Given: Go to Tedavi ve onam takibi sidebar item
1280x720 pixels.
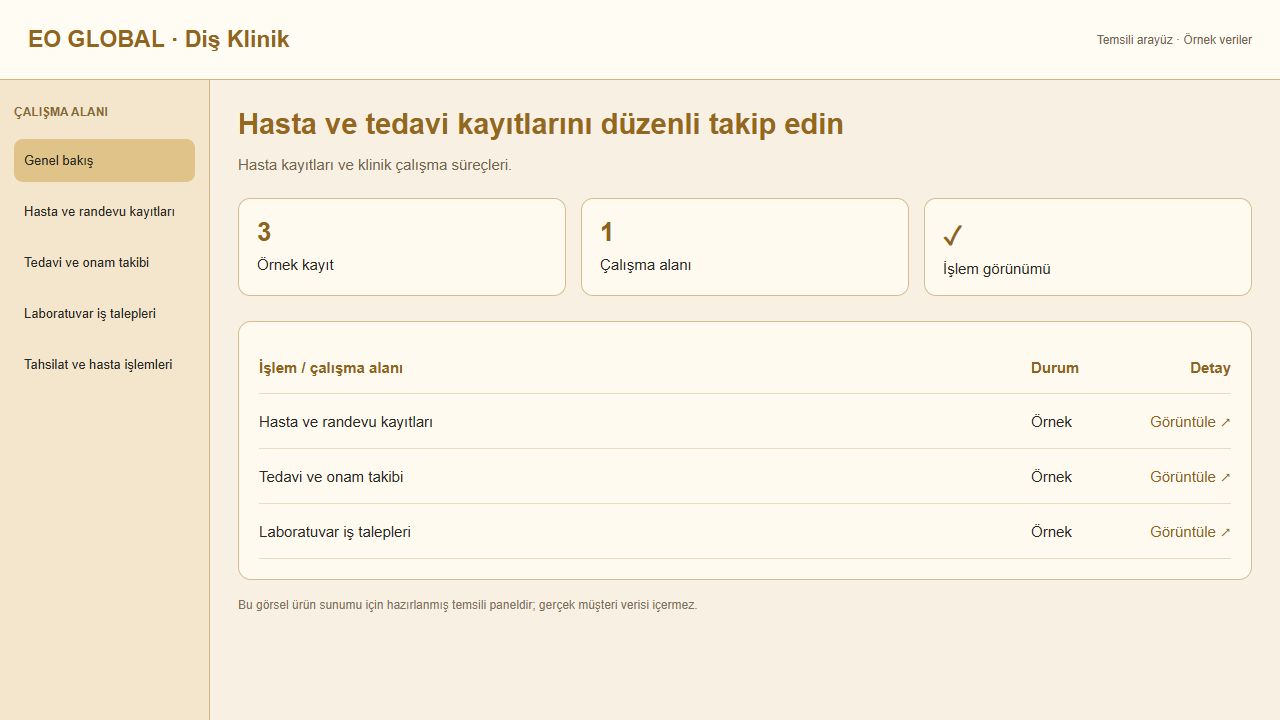Looking at the screenshot, I should point(104,262).
